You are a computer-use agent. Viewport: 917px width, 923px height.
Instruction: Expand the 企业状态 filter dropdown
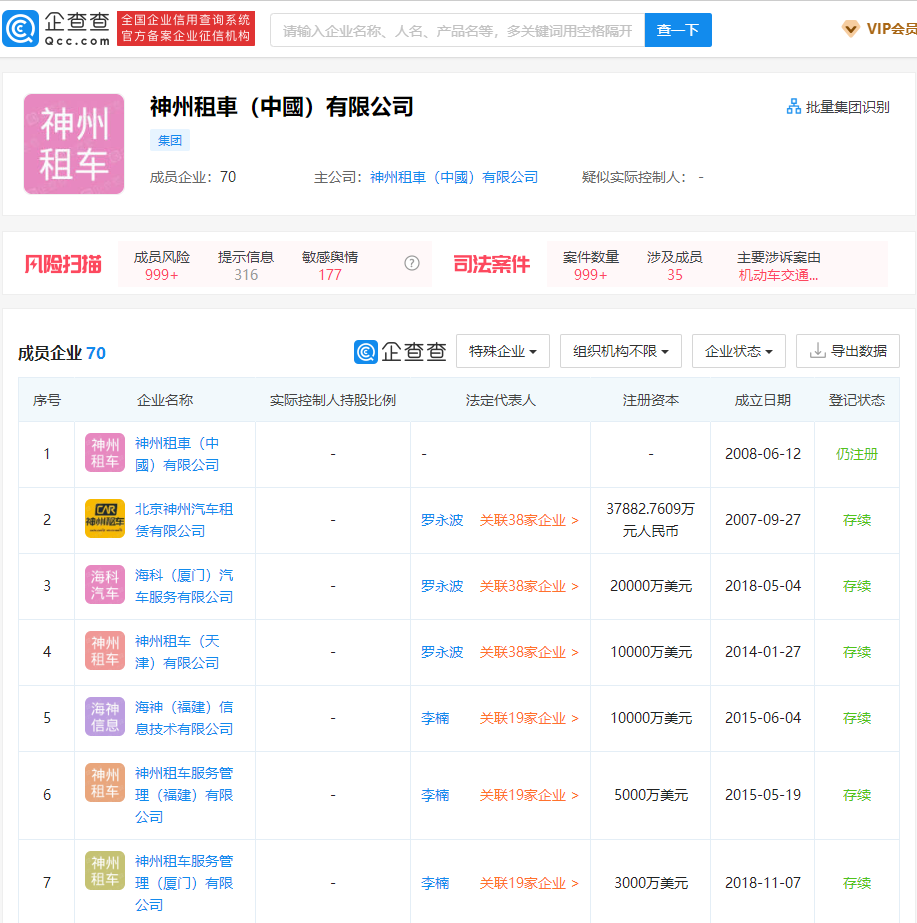pos(739,351)
